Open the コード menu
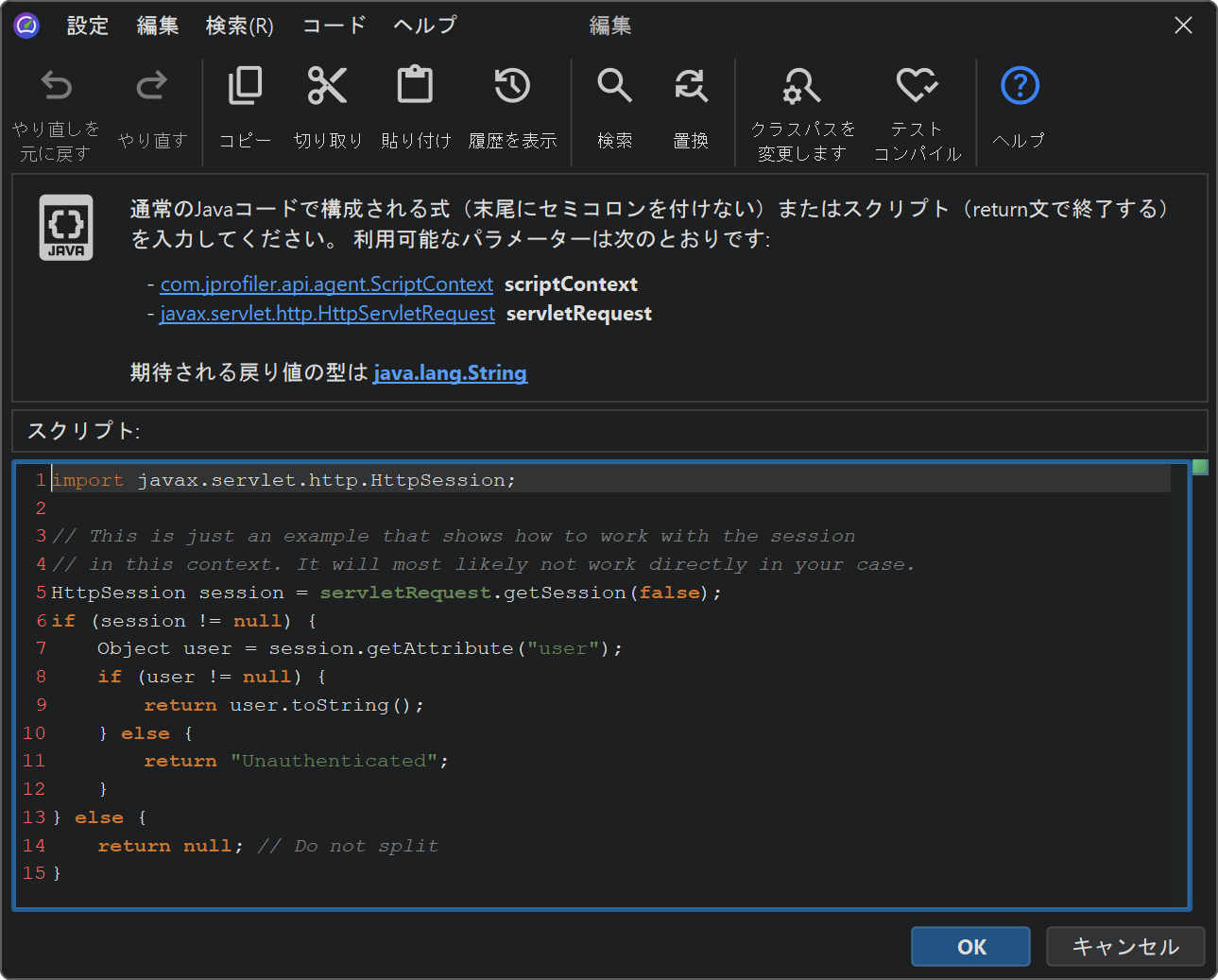Image resolution: width=1218 pixels, height=980 pixels. tap(334, 26)
